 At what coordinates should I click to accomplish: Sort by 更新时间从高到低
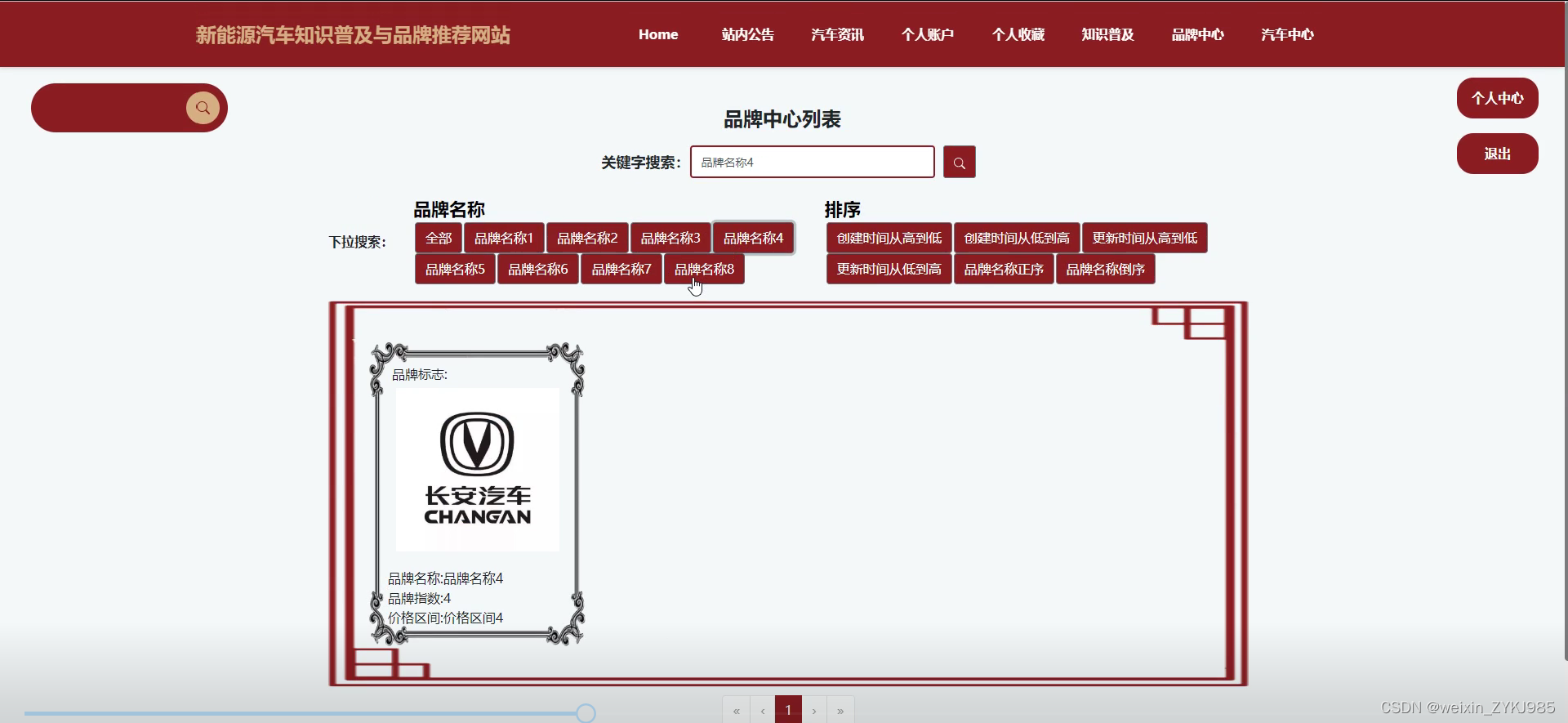click(x=1145, y=238)
